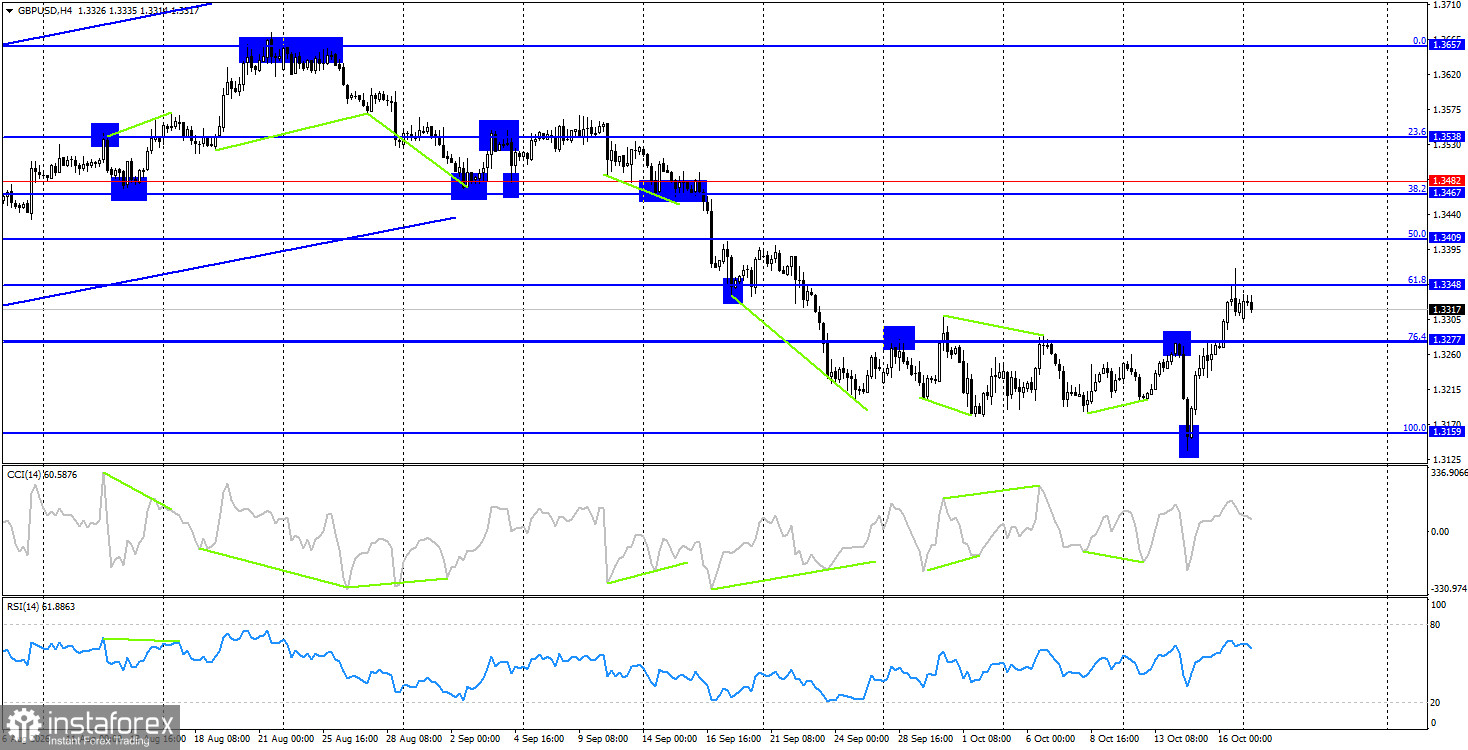
Task: Select the current price tag 1.3317
Action: click(1447, 309)
